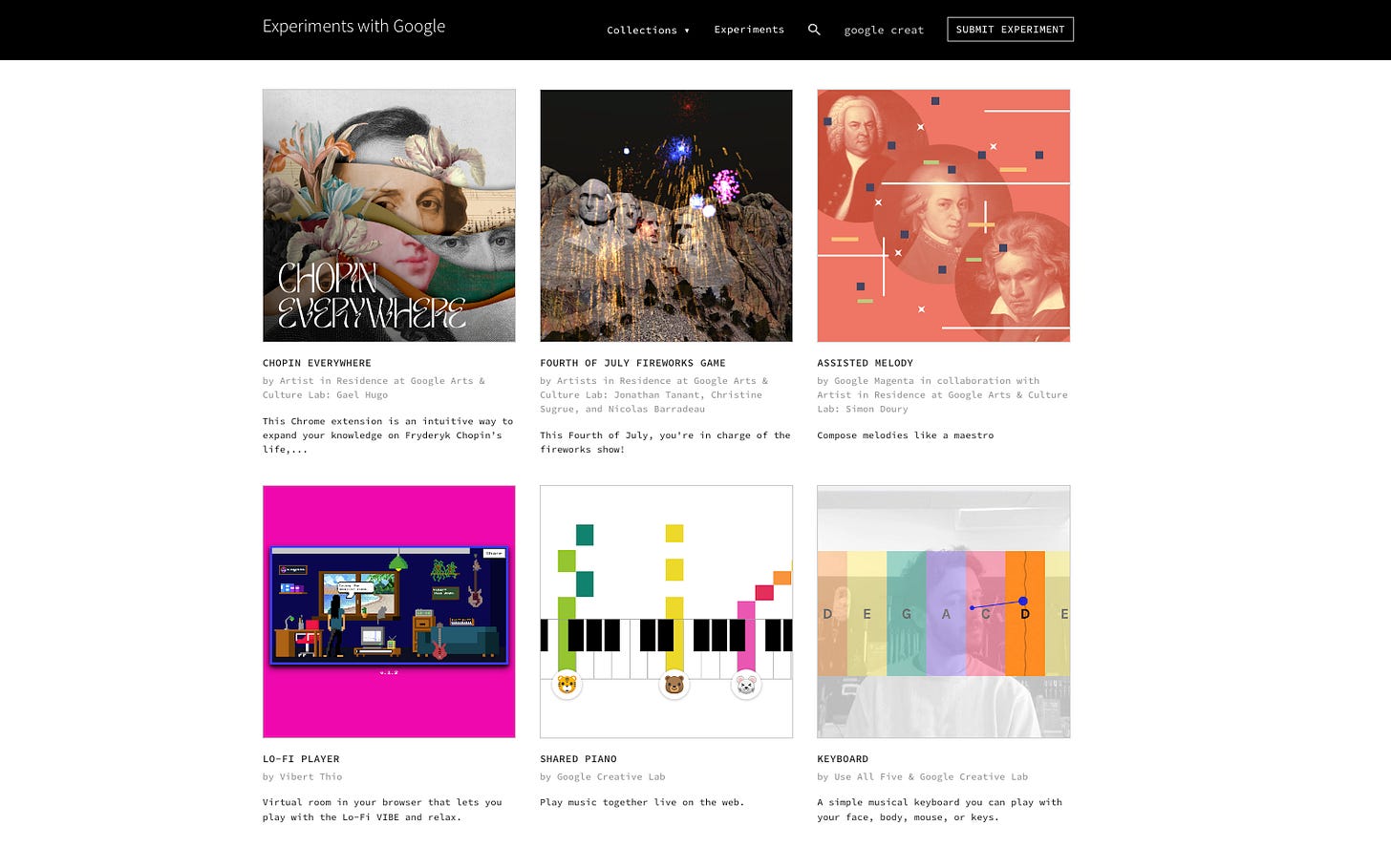Open the Experiments with Google home logo
The image size is (1391, 868).
(x=353, y=26)
